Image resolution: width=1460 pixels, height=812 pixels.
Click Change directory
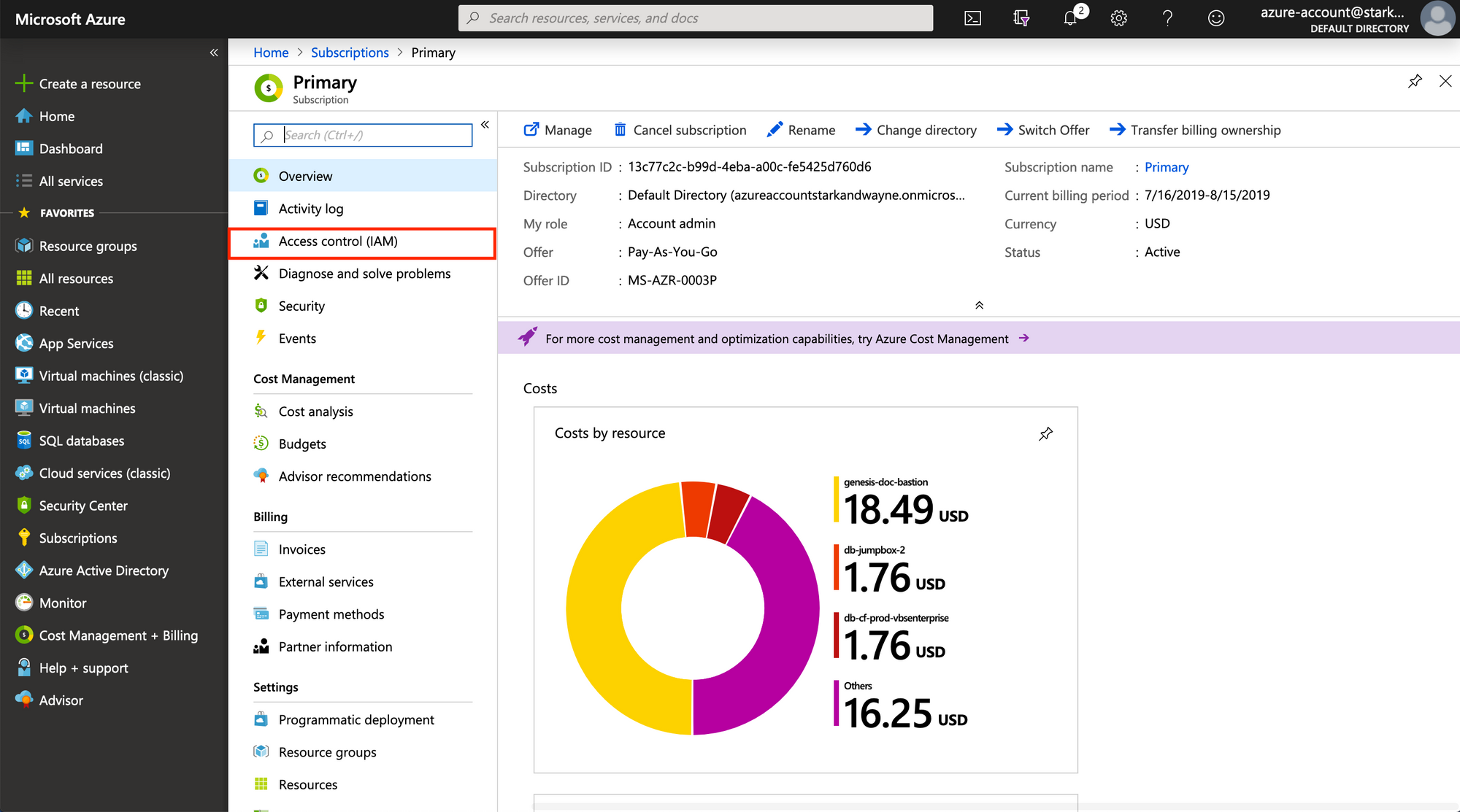tap(915, 130)
